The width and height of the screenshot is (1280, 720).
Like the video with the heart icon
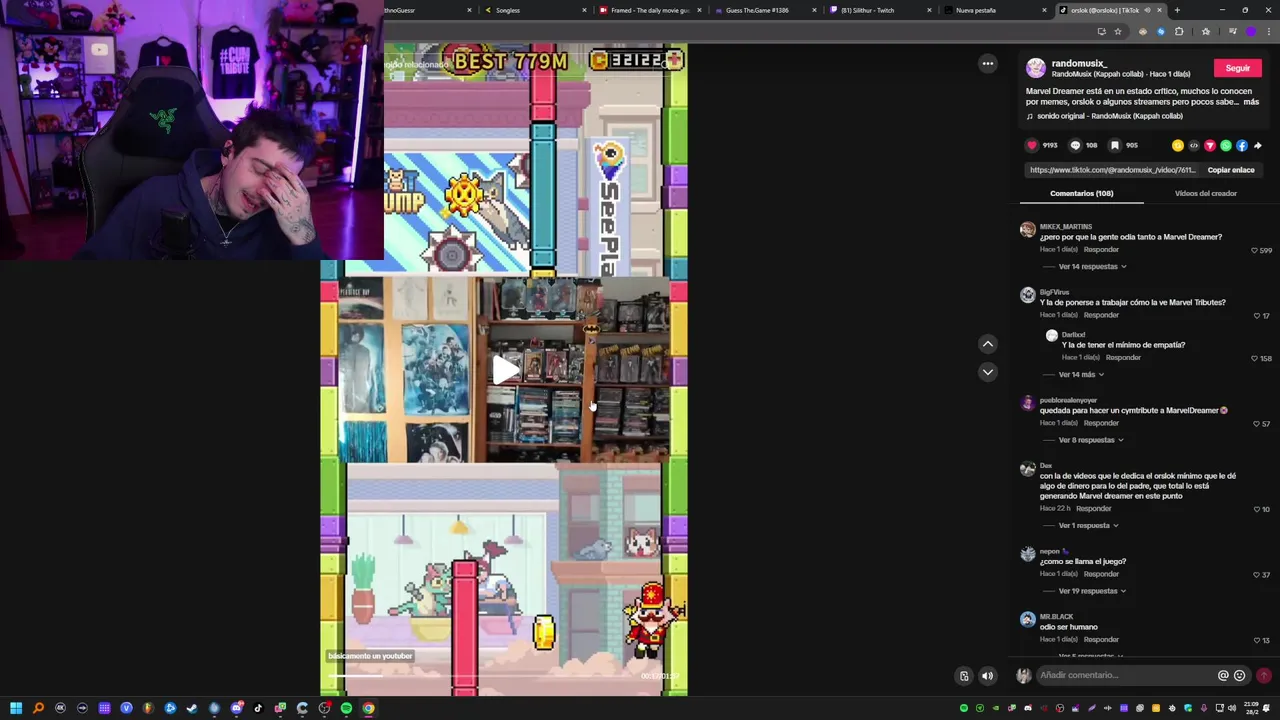point(1032,145)
